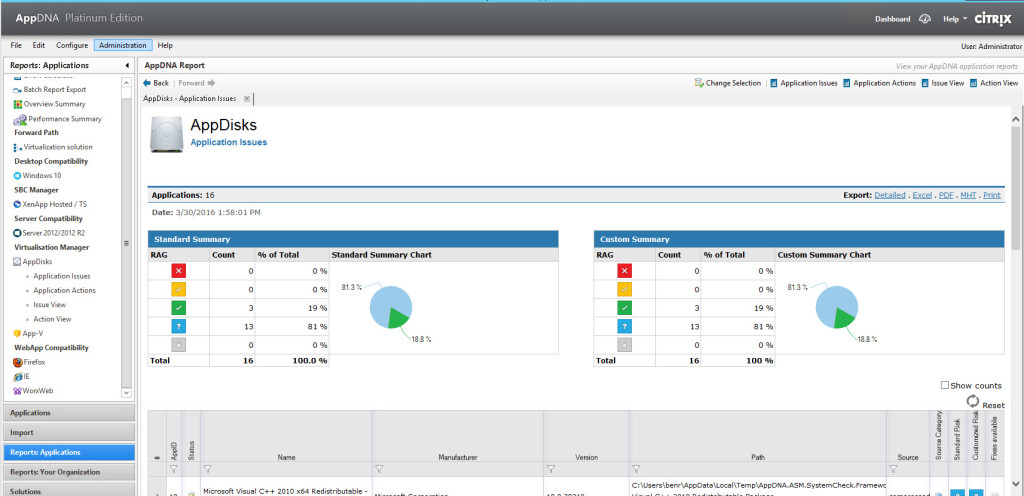Export report via the Excel link
The image size is (1024, 496).
(921, 195)
